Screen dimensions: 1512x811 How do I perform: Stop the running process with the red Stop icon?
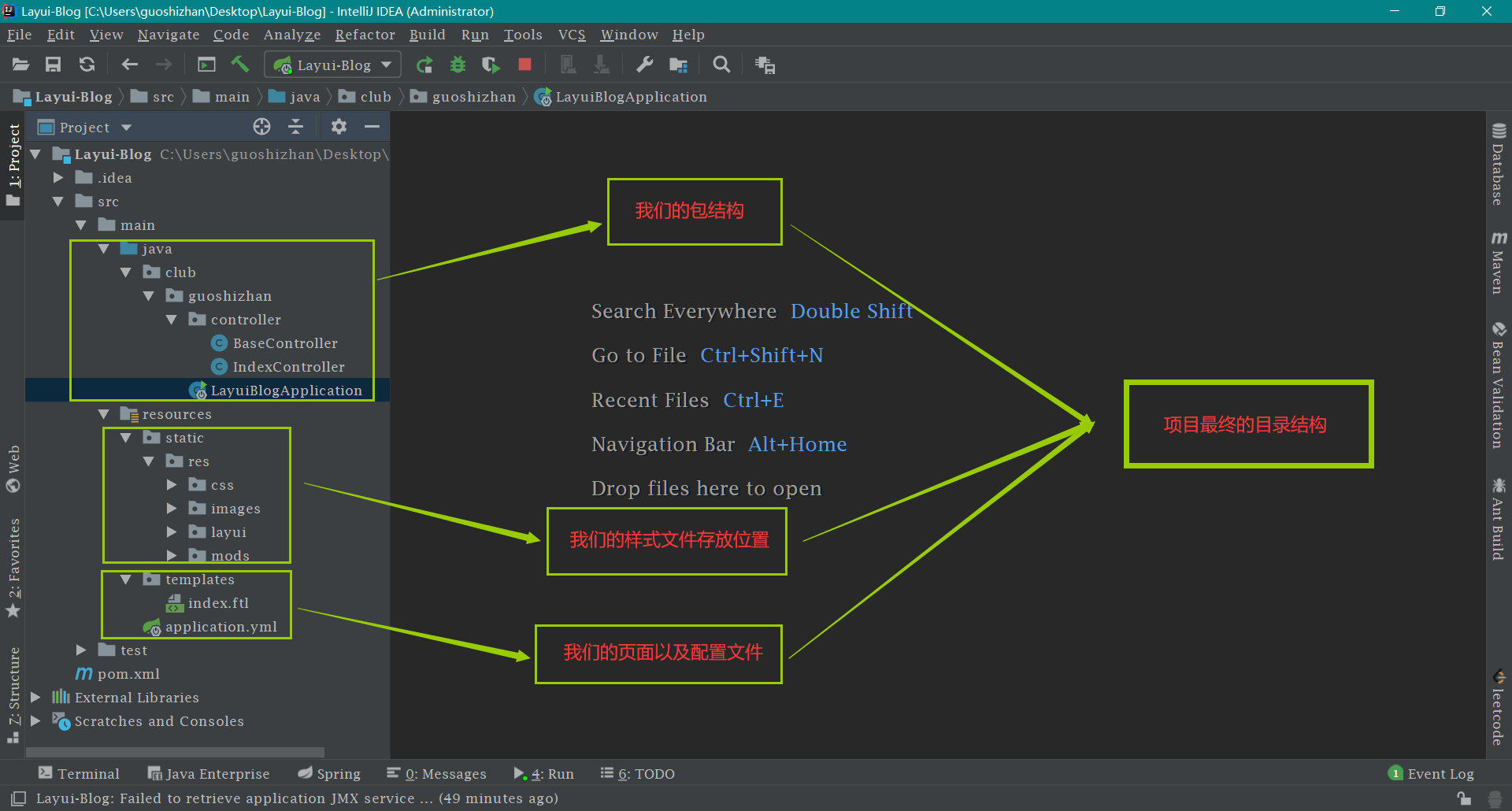click(524, 65)
